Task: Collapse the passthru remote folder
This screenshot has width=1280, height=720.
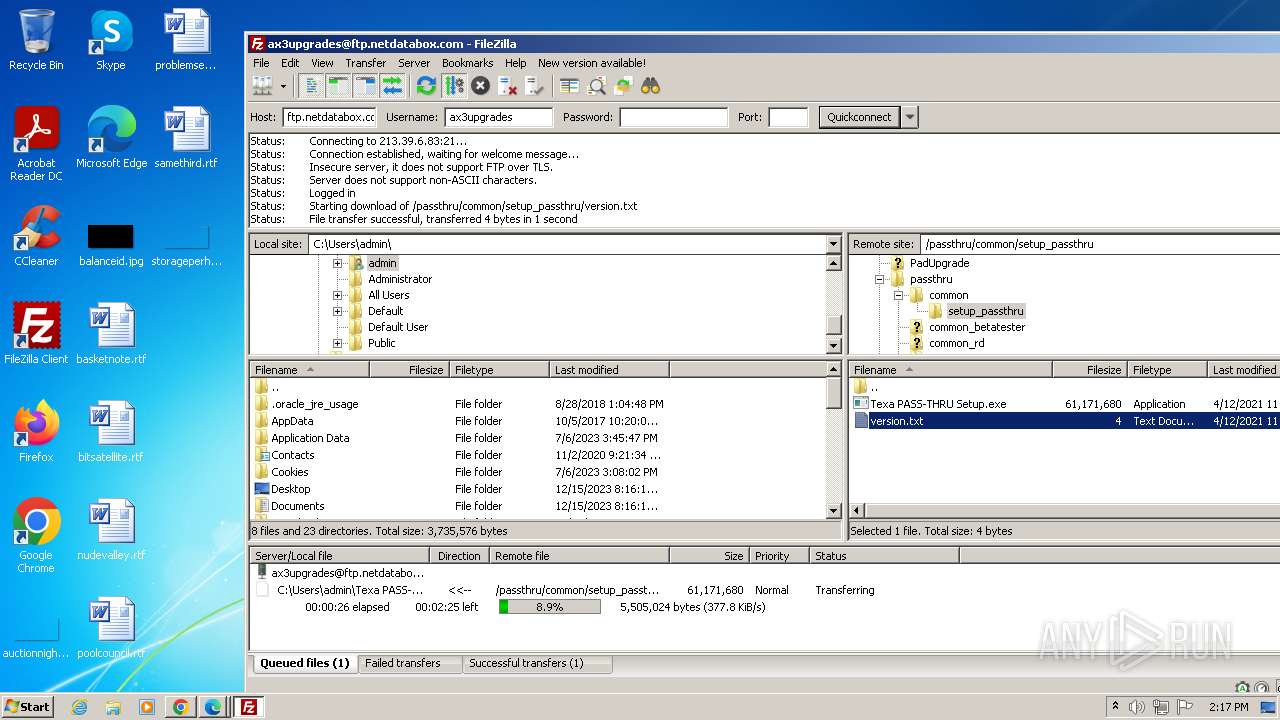Action: (879, 279)
